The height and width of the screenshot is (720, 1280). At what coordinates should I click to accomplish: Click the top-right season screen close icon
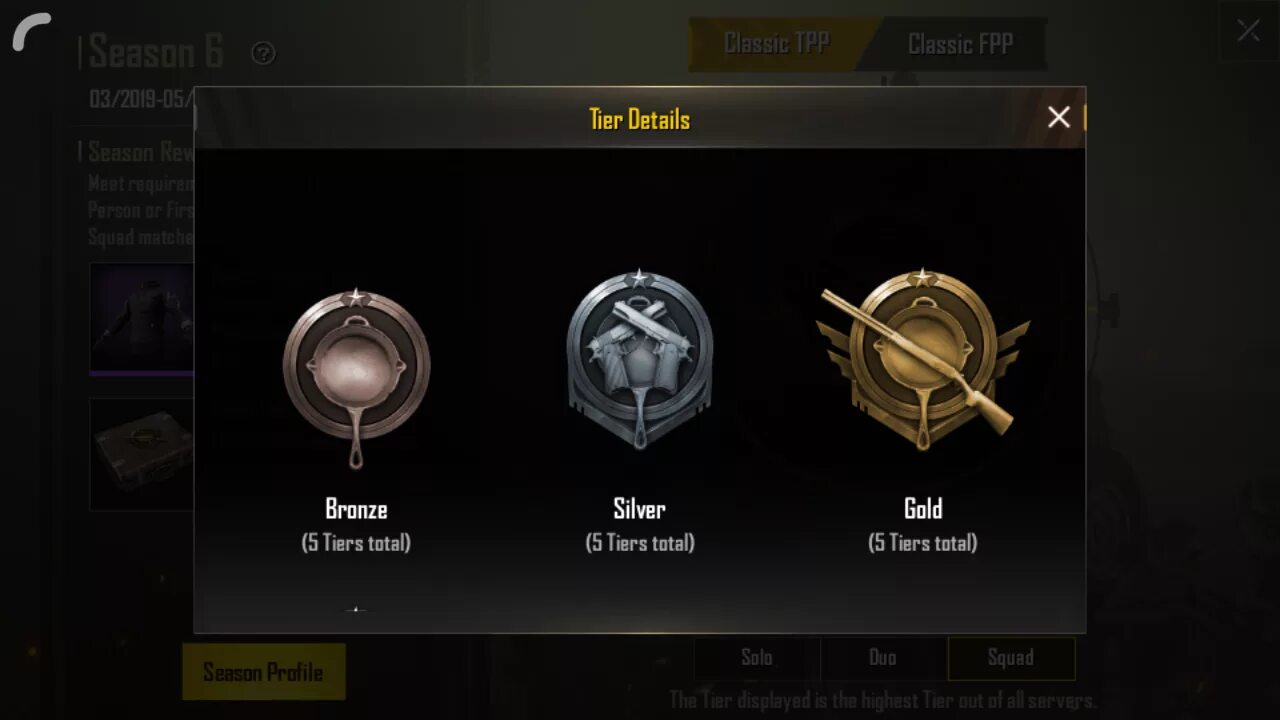[1248, 31]
